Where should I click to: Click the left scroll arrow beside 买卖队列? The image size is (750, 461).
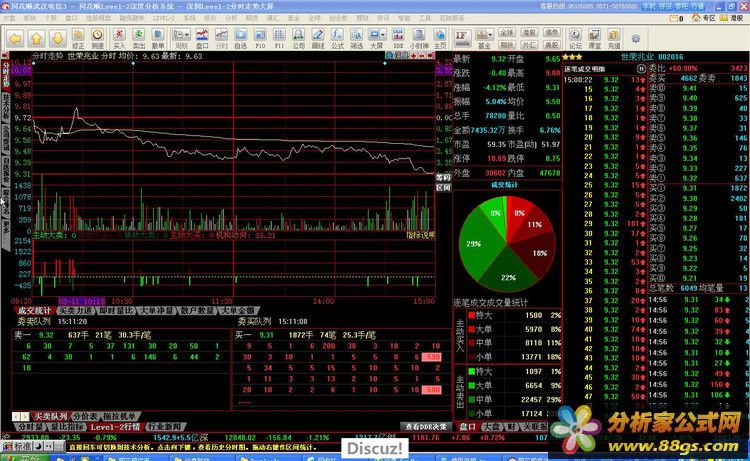(x=17, y=417)
